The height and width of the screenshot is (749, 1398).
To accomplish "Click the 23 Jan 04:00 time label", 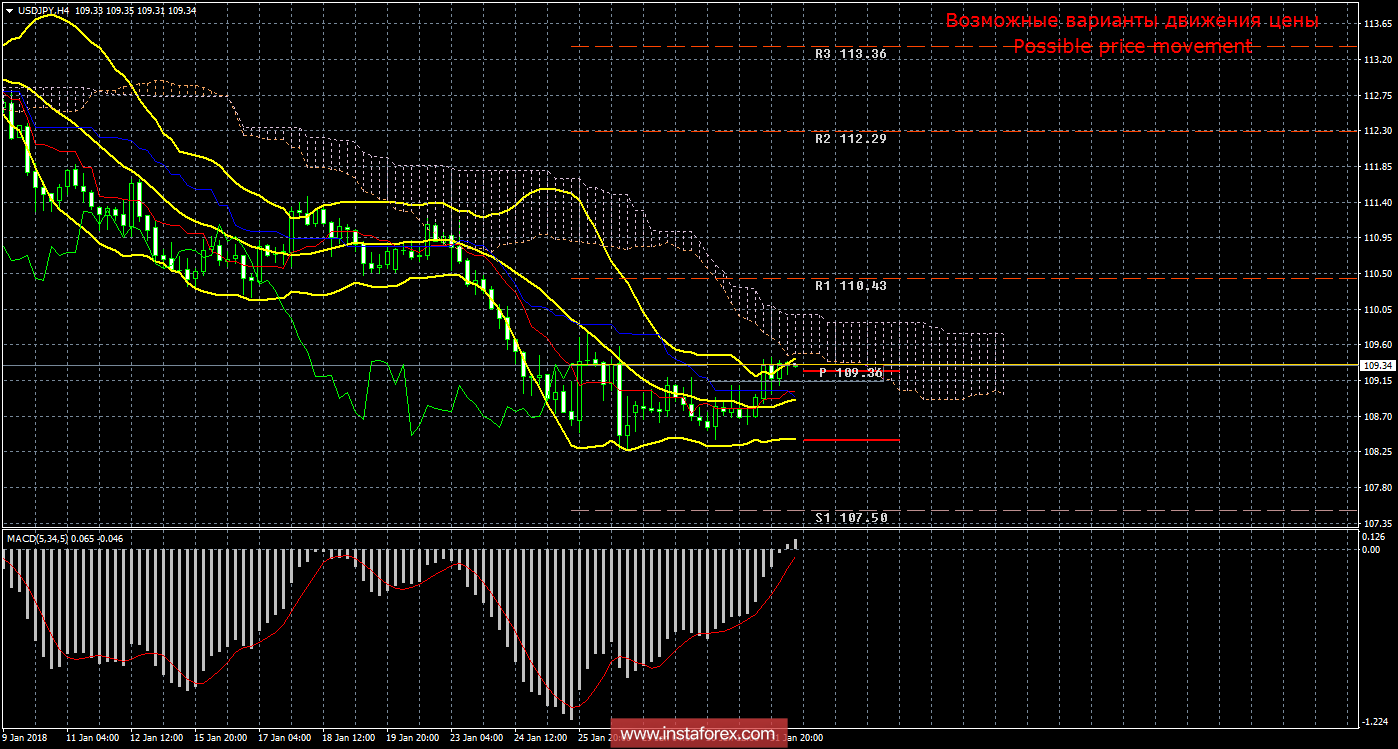I will [478, 738].
